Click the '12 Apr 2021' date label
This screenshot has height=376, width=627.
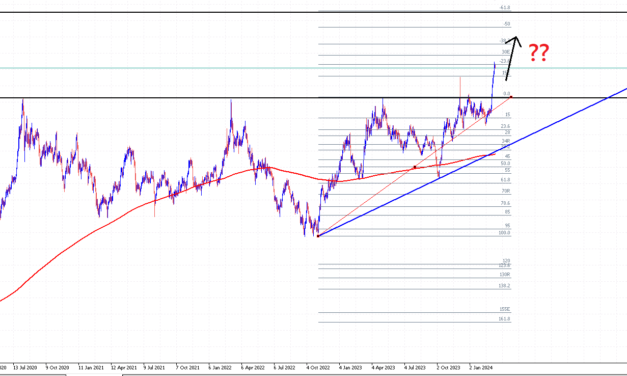pyautogui.click(x=124, y=367)
